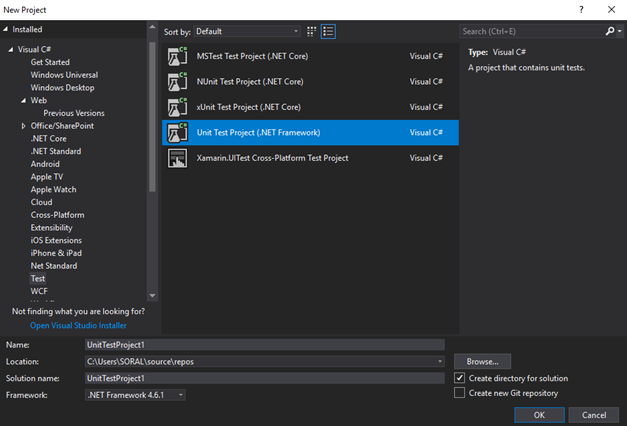Select WCF category
Screen dimensions: 627x426
point(39,291)
